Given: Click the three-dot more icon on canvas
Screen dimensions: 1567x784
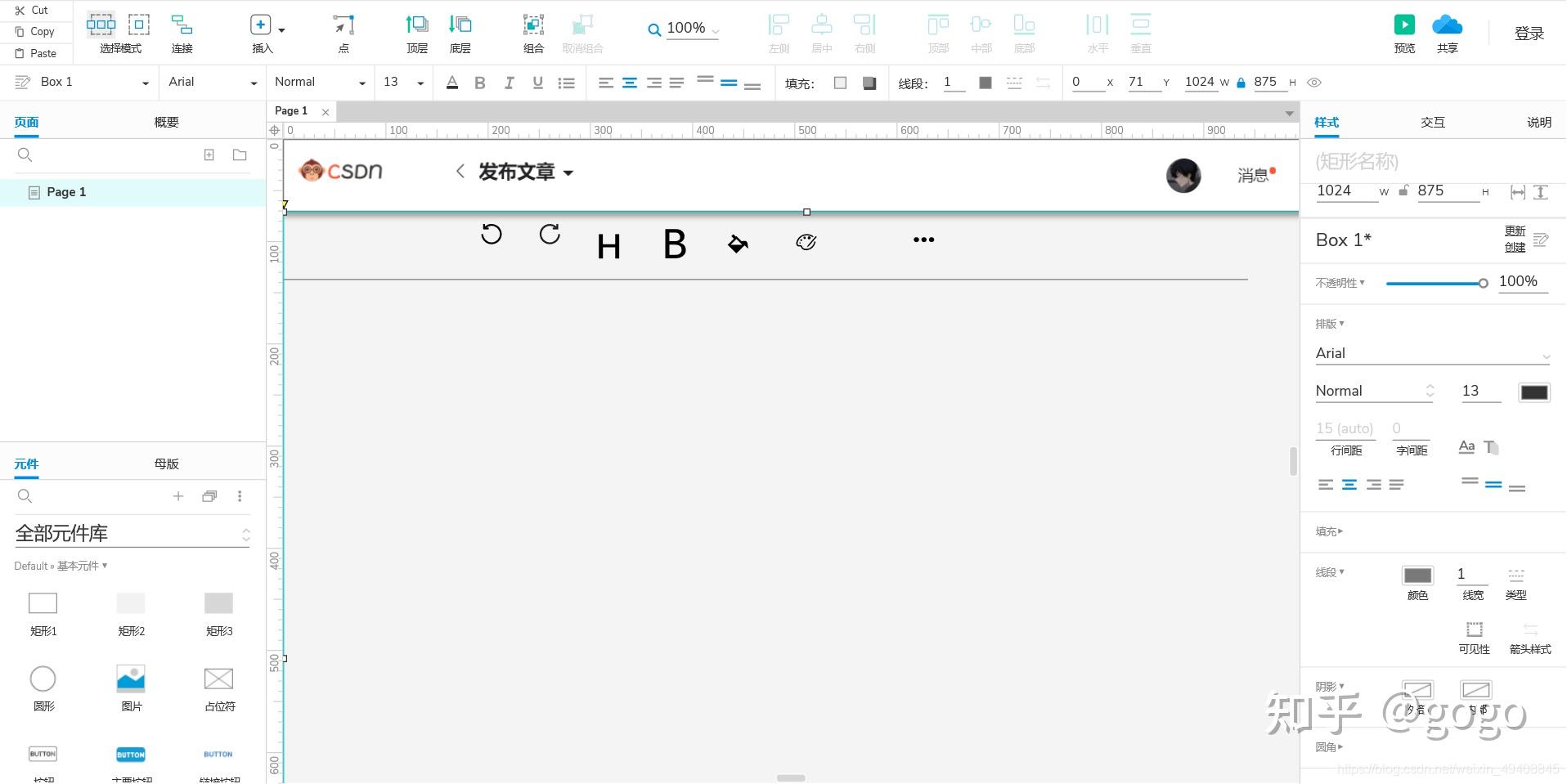Looking at the screenshot, I should pyautogui.click(x=924, y=240).
